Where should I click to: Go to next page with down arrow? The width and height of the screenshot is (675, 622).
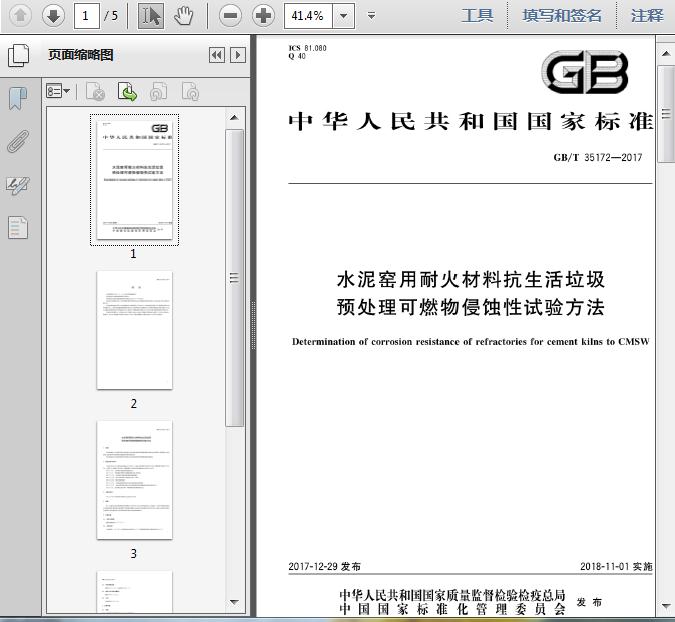click(54, 15)
